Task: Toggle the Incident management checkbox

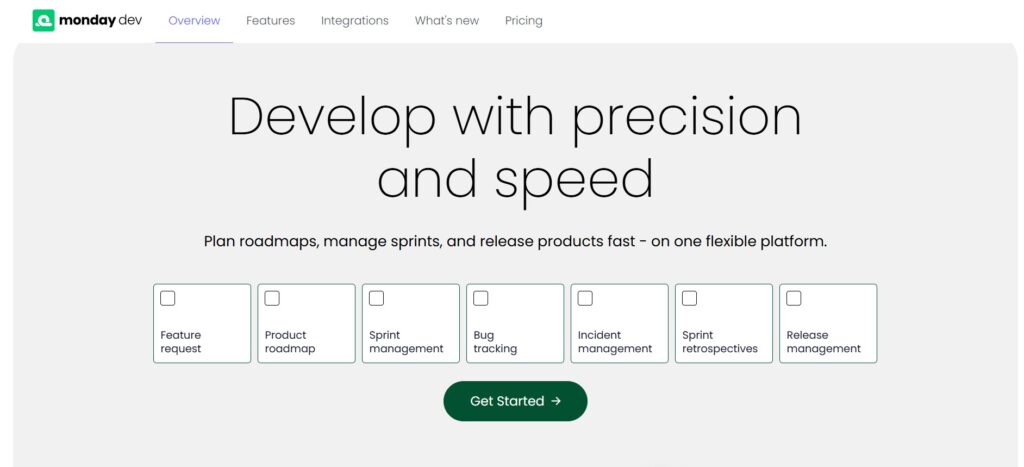Action: (585, 298)
